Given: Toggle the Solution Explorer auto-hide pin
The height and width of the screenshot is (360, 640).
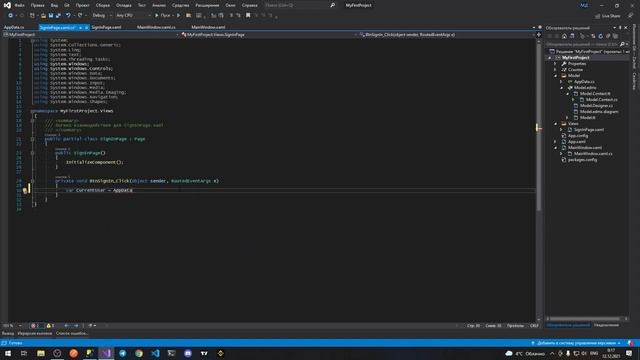Looking at the screenshot, I should pos(620,28).
